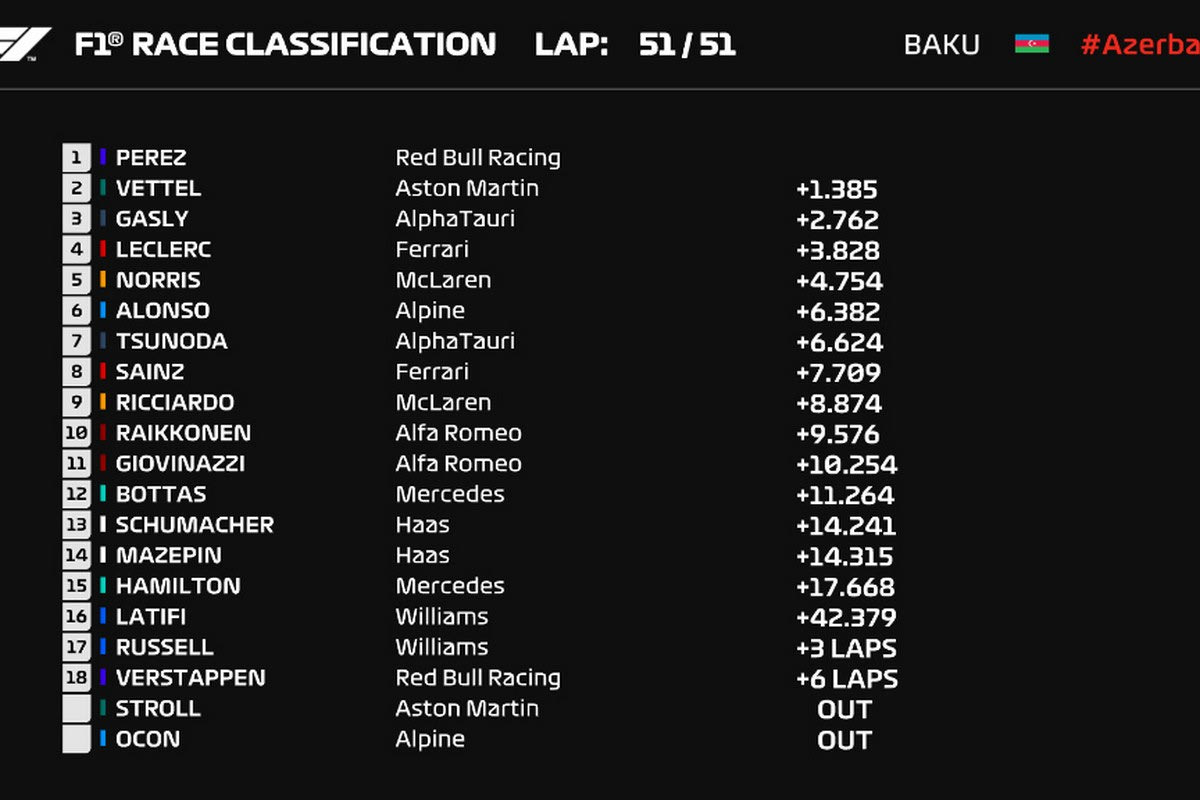Click the #Azerbaijan hashtag link

[1140, 45]
